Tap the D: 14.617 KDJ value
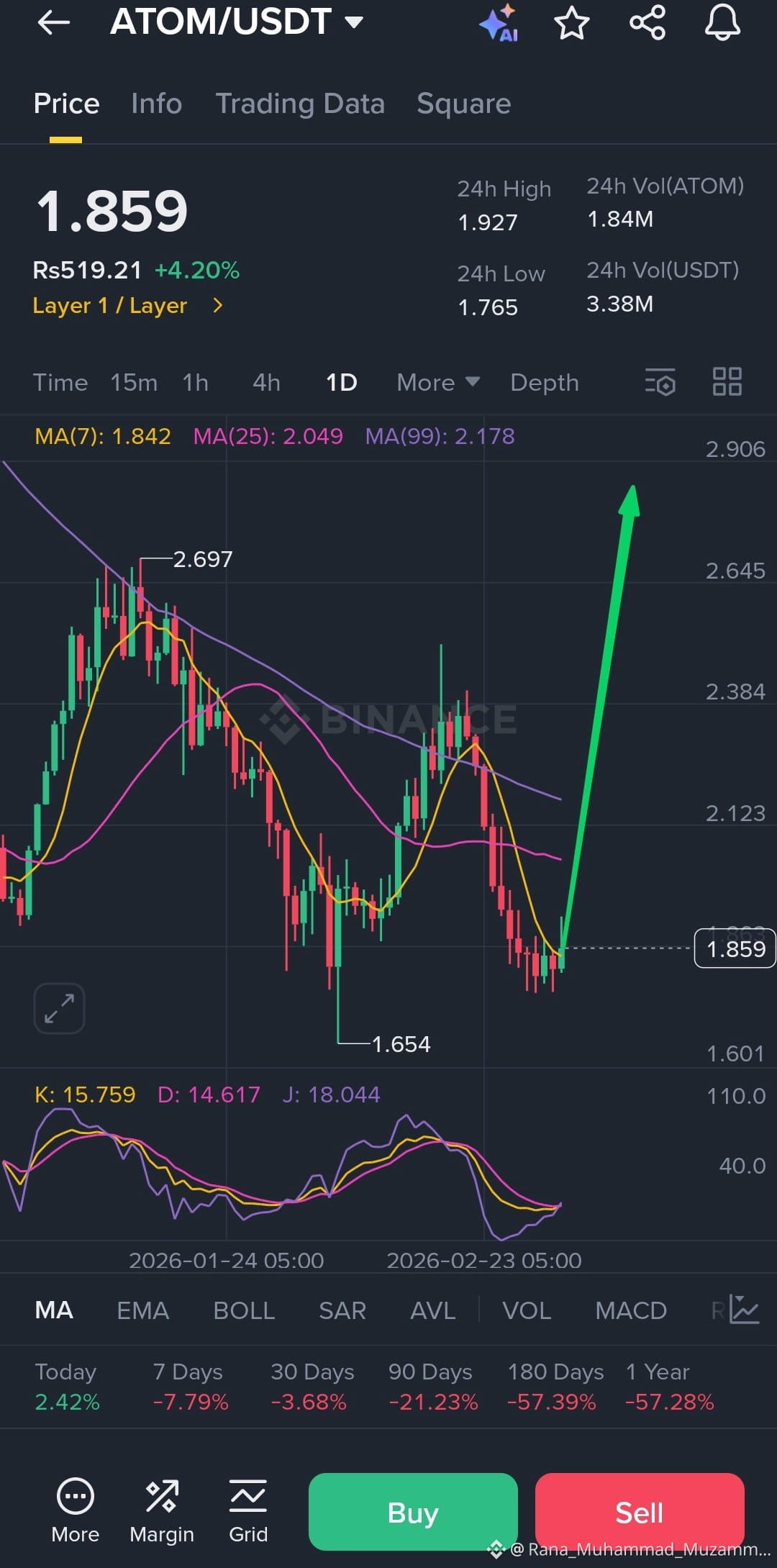Viewport: 777px width, 1568px height. pos(209,1095)
